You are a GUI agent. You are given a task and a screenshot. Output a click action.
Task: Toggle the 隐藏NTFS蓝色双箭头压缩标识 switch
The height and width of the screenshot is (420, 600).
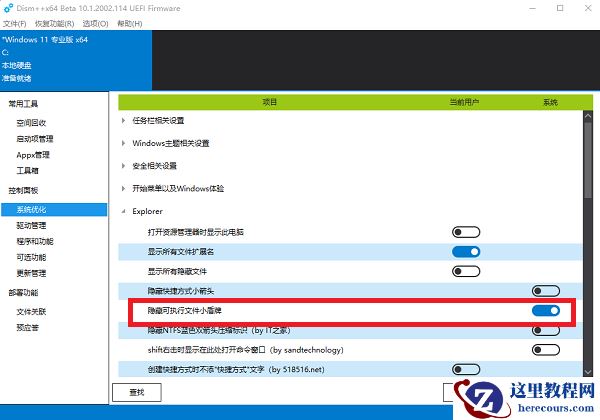click(x=546, y=330)
